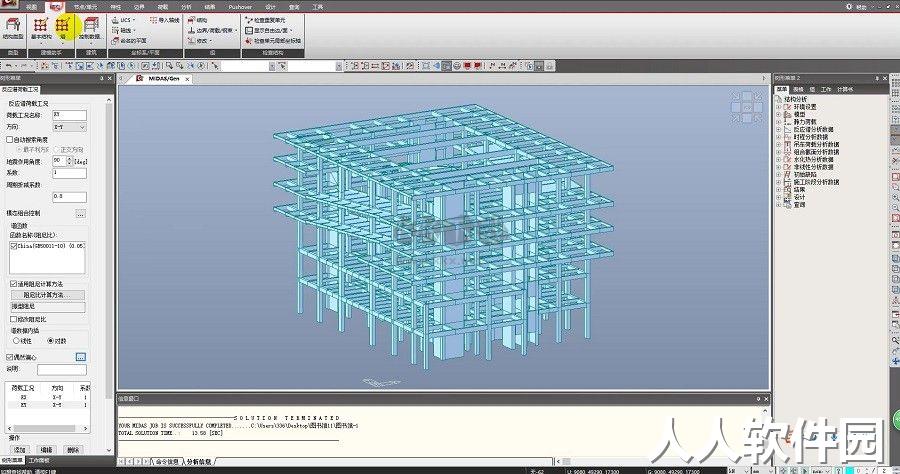900x474 pixels.
Task: Click the 阻尼比计算方法... button
Action: point(48,295)
